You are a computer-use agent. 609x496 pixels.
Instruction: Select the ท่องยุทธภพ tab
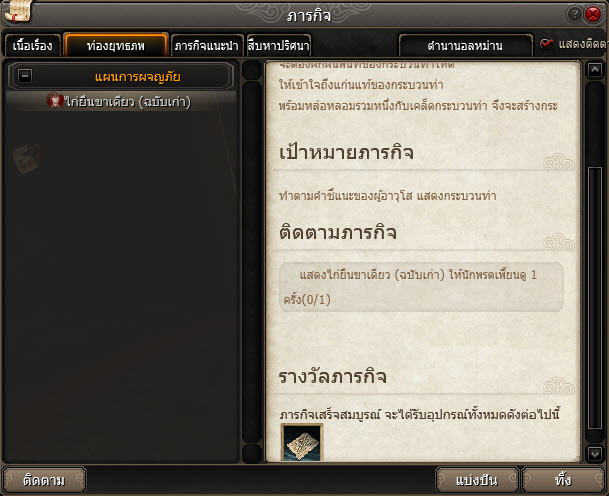(x=116, y=45)
